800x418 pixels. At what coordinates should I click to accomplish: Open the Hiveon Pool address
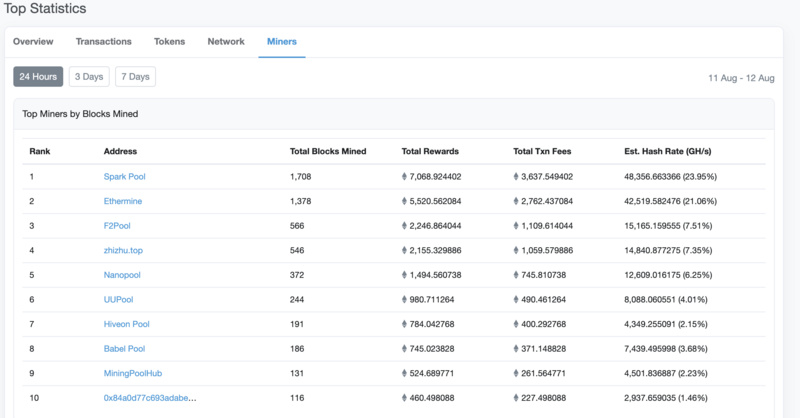[127, 324]
